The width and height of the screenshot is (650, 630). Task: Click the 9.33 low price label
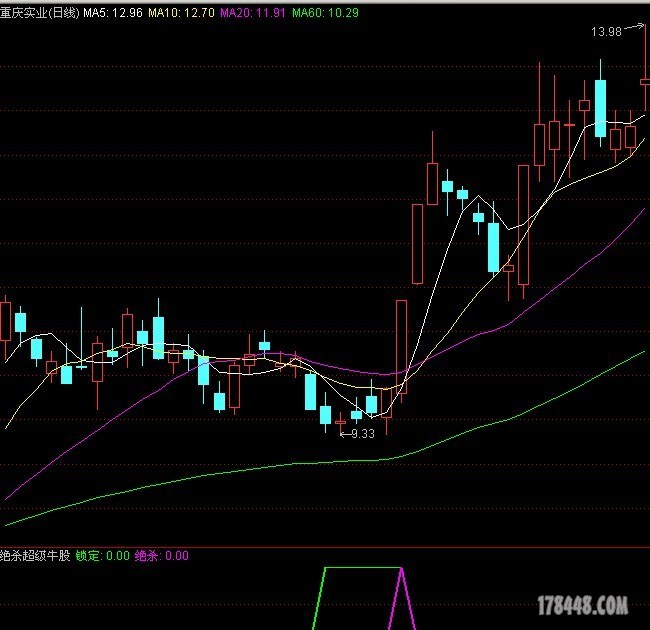click(x=363, y=434)
